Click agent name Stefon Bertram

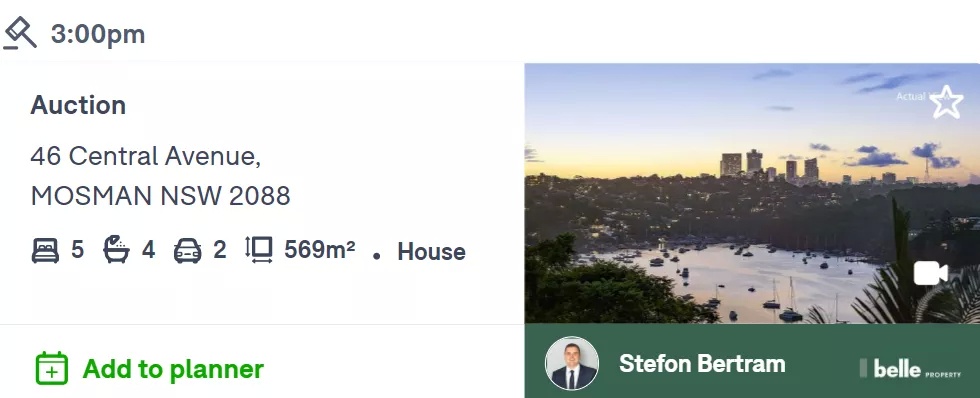click(702, 364)
